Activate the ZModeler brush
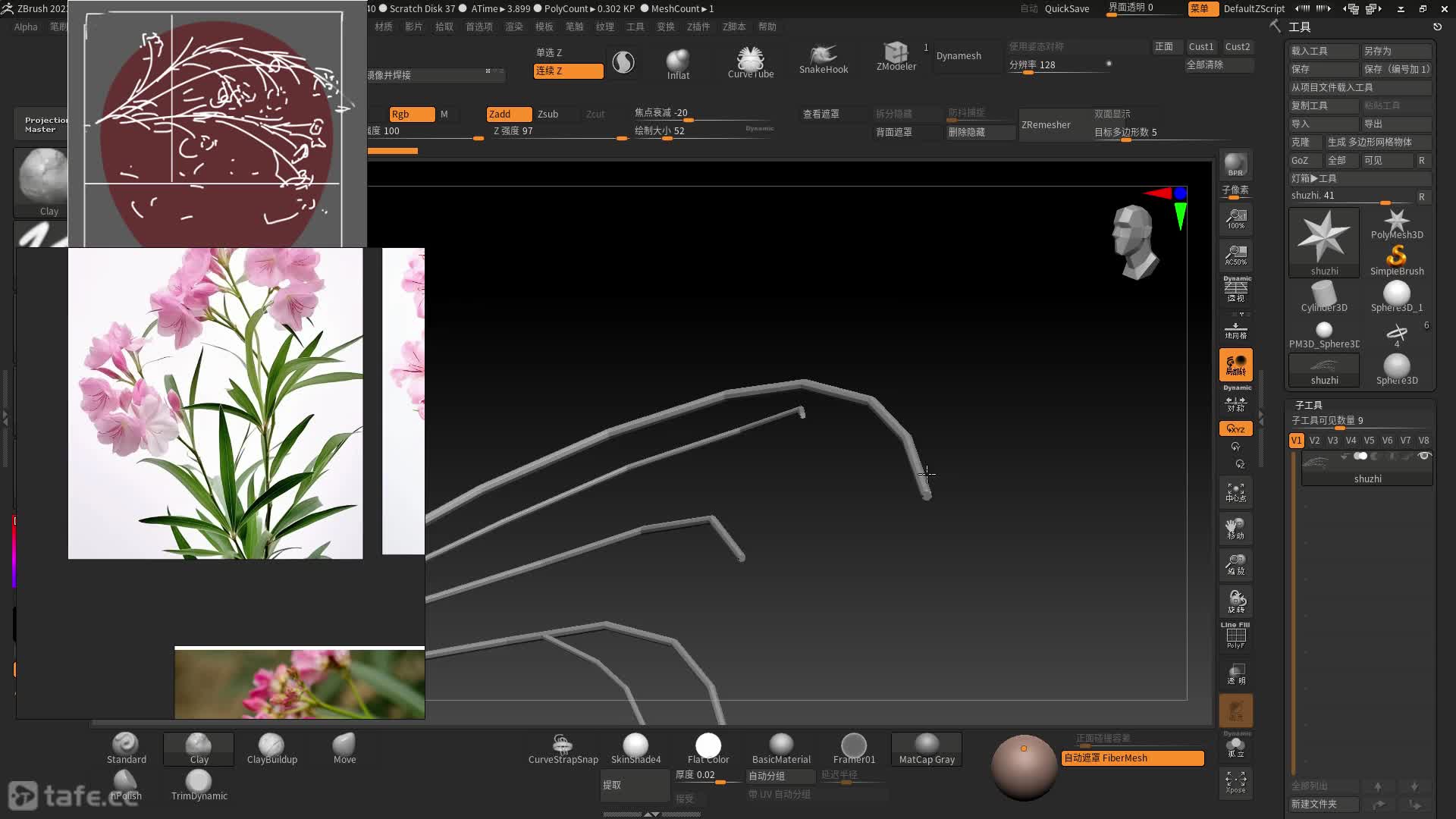 (896, 56)
